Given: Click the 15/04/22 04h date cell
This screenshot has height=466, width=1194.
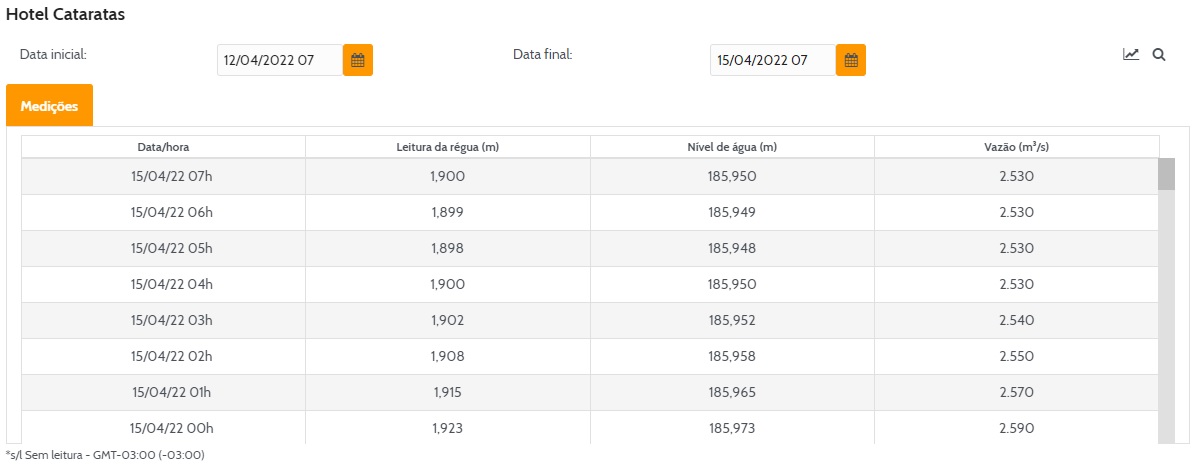Looking at the screenshot, I should coord(172,284).
